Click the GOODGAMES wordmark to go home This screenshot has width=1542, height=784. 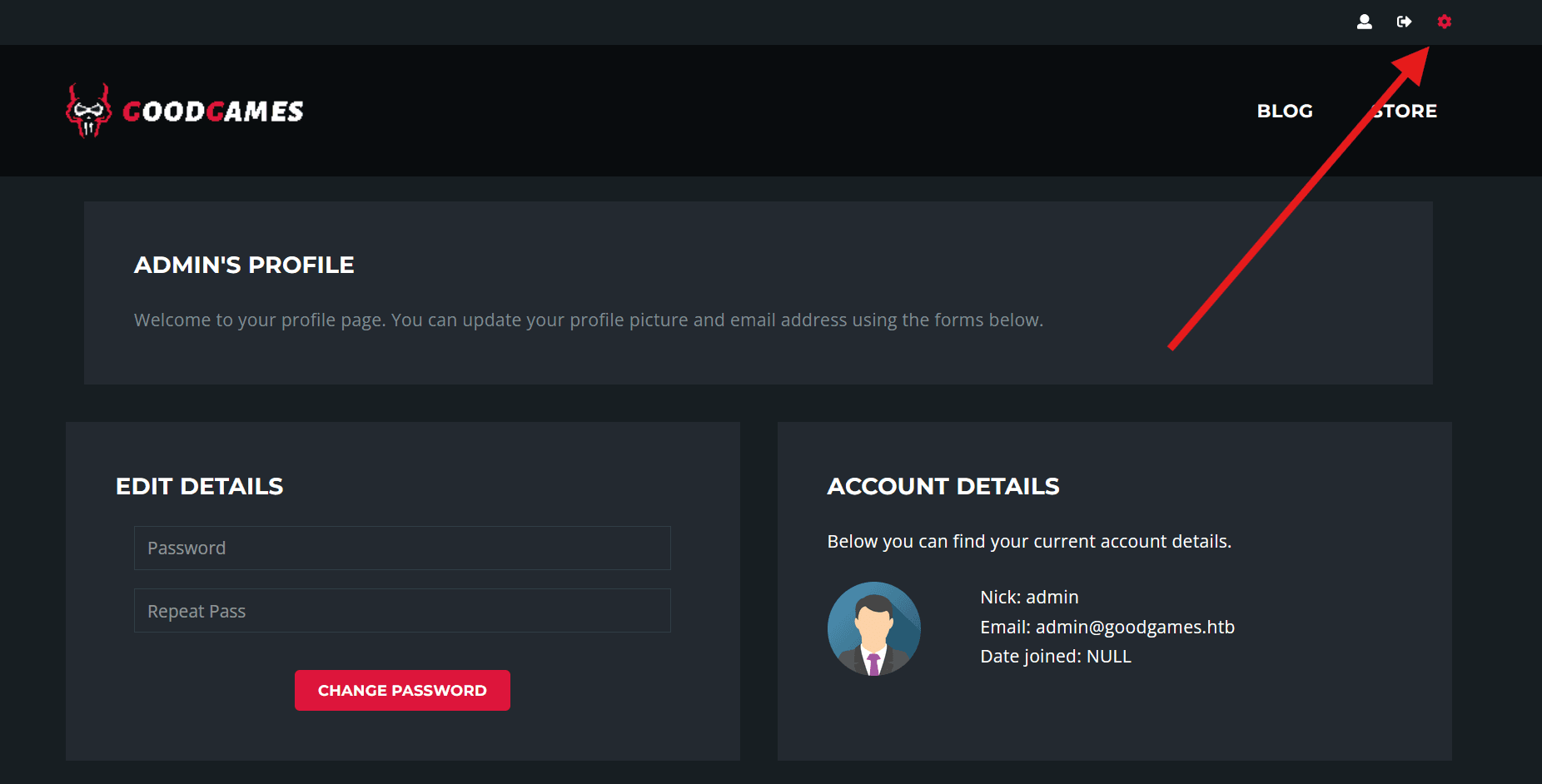(212, 111)
